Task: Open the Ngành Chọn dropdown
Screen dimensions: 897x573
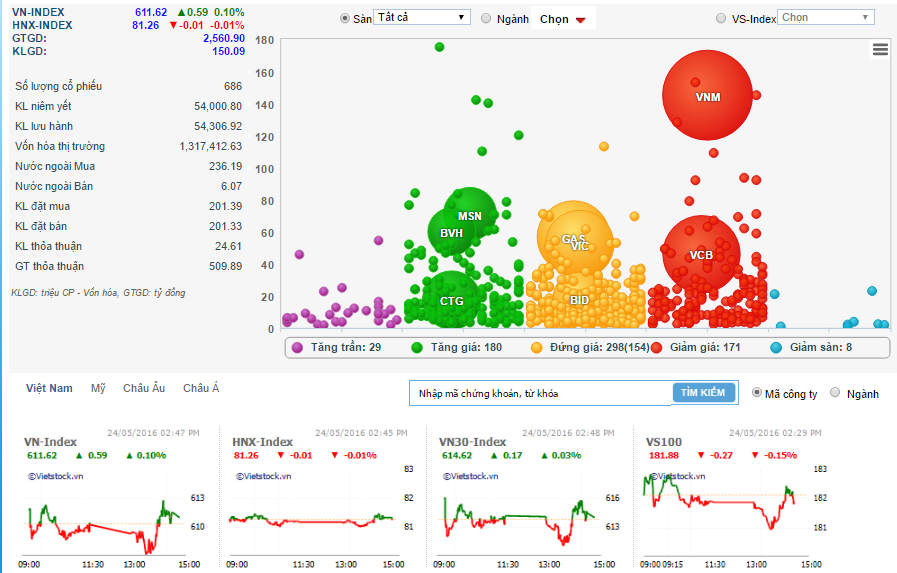Action: [x=563, y=19]
